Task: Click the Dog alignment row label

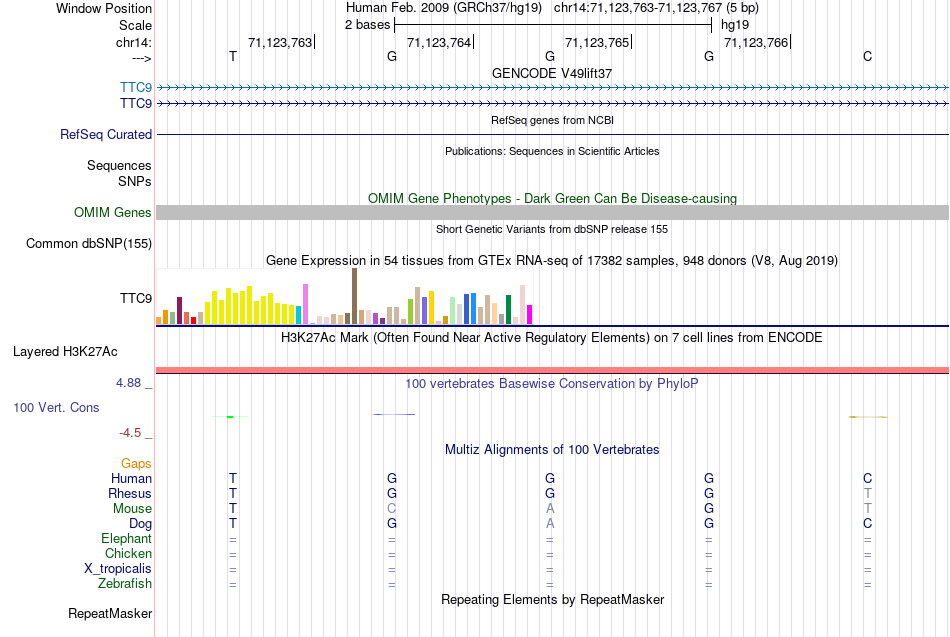Action: click(x=140, y=524)
